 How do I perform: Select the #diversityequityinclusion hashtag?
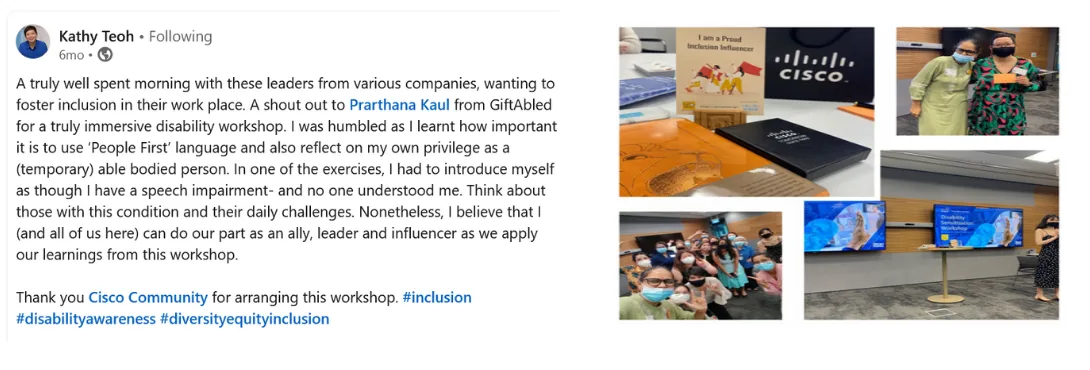(x=244, y=319)
